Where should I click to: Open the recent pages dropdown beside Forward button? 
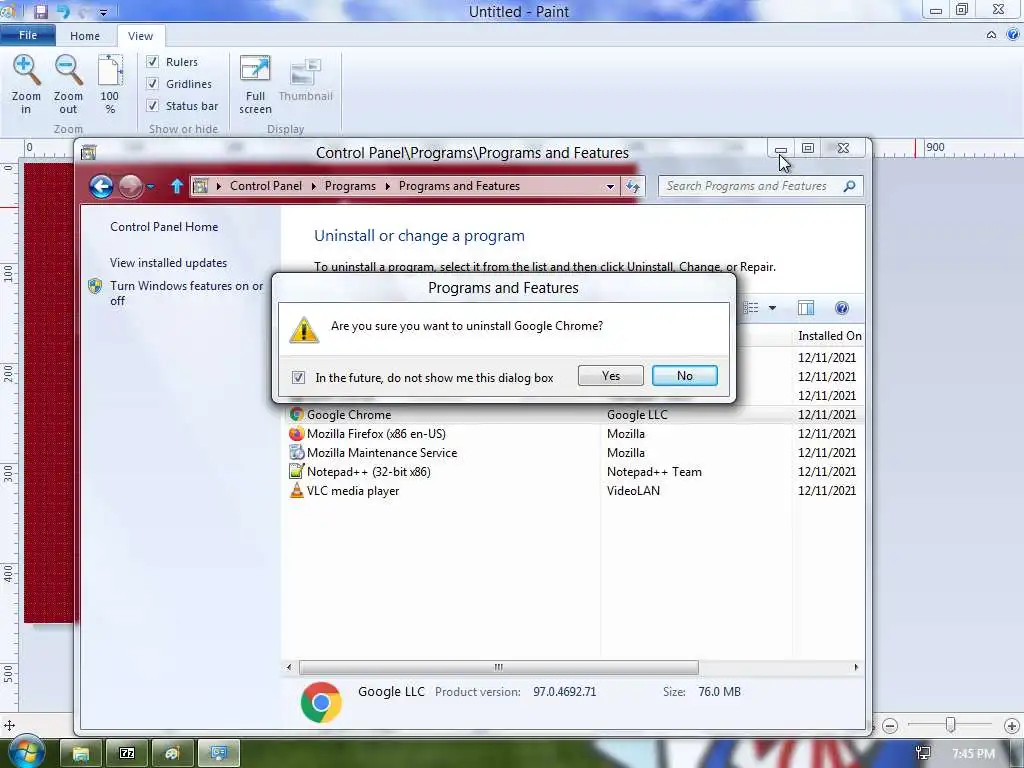151,186
